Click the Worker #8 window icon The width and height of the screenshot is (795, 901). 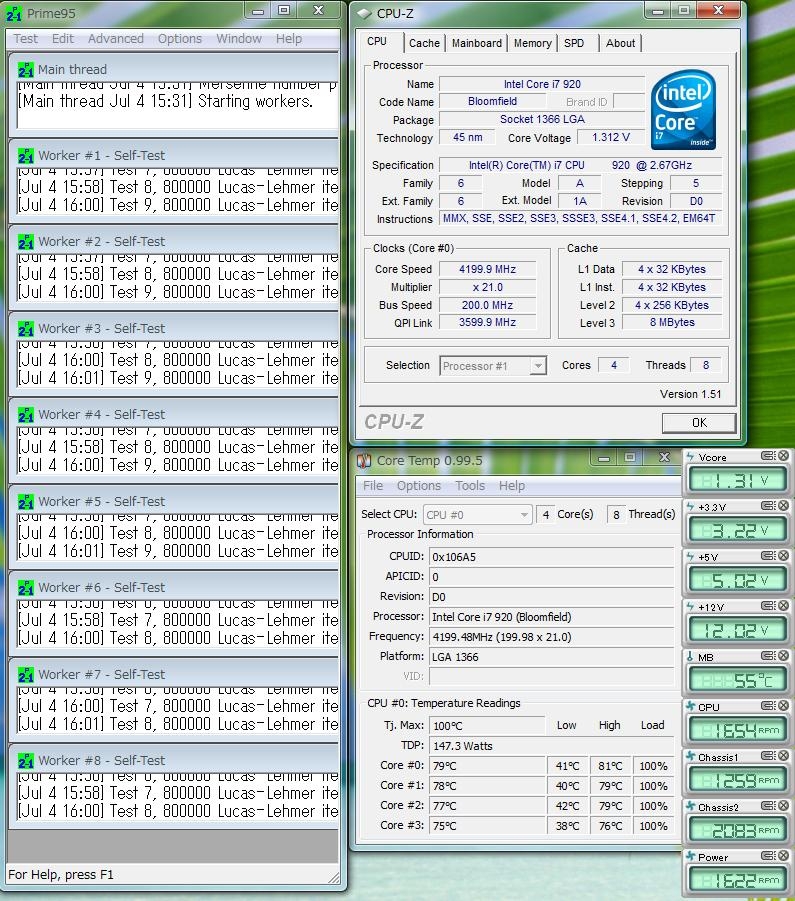[26, 761]
